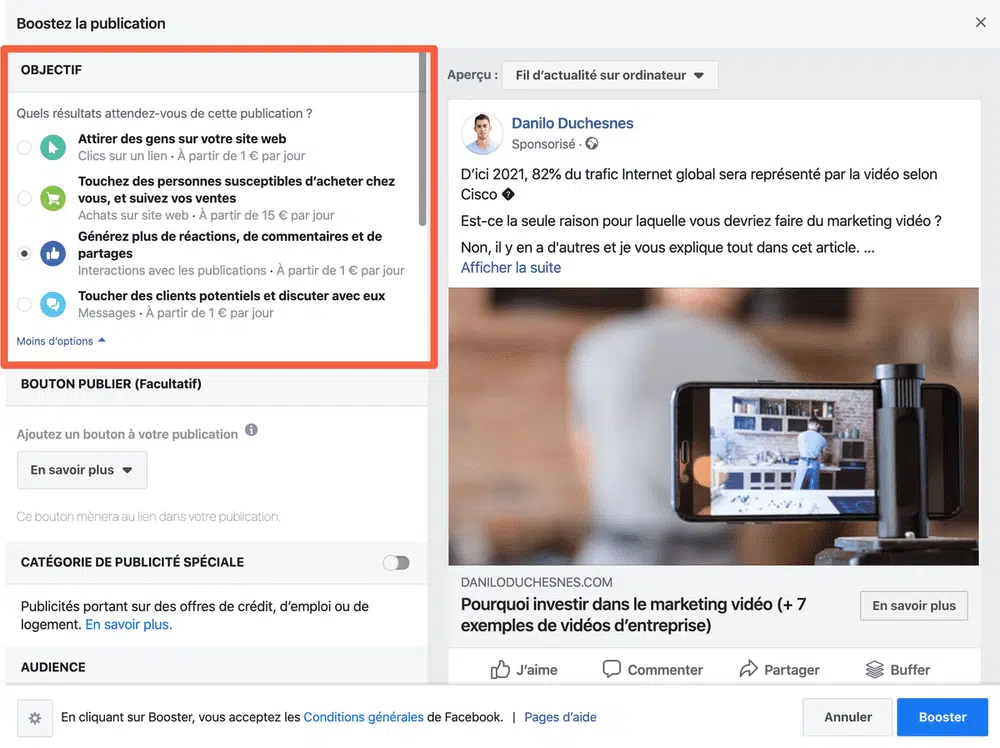1000x748 pixels.
Task: Click the blue thumbs-up engagement icon
Action: [x=53, y=253]
